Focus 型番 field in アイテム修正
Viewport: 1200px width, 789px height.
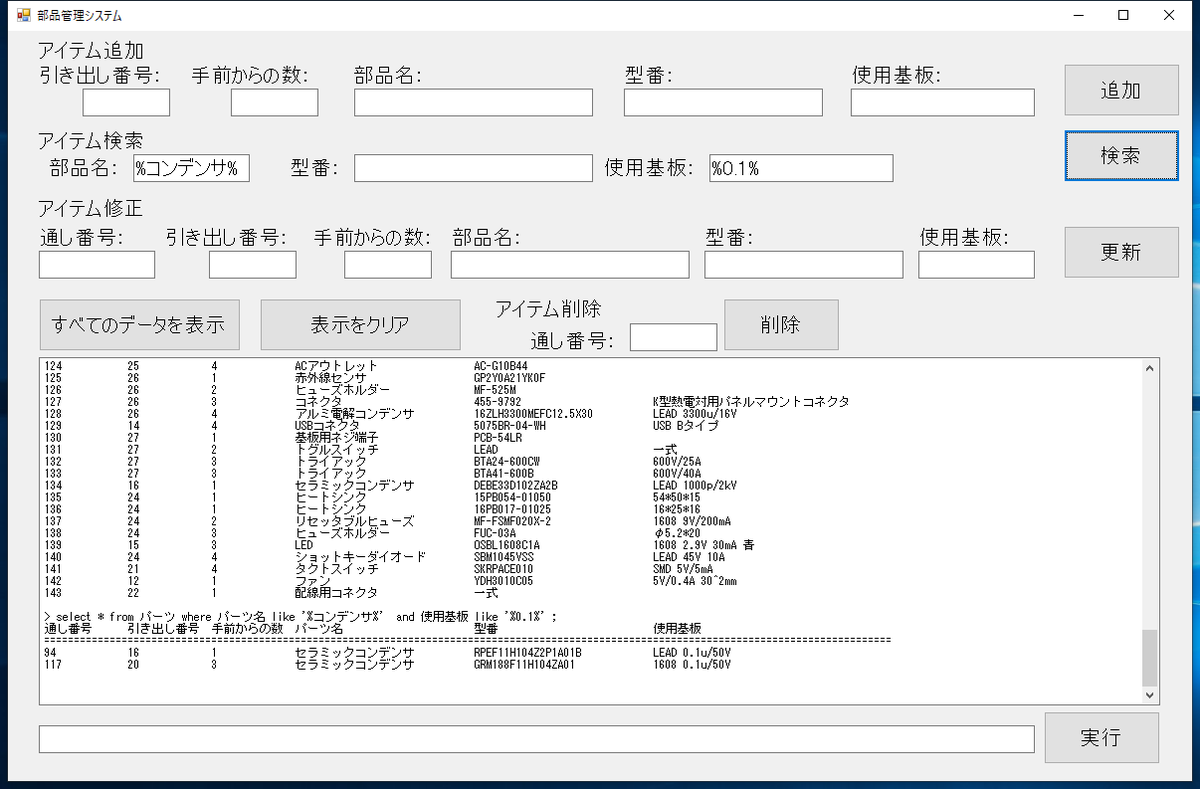click(x=804, y=265)
